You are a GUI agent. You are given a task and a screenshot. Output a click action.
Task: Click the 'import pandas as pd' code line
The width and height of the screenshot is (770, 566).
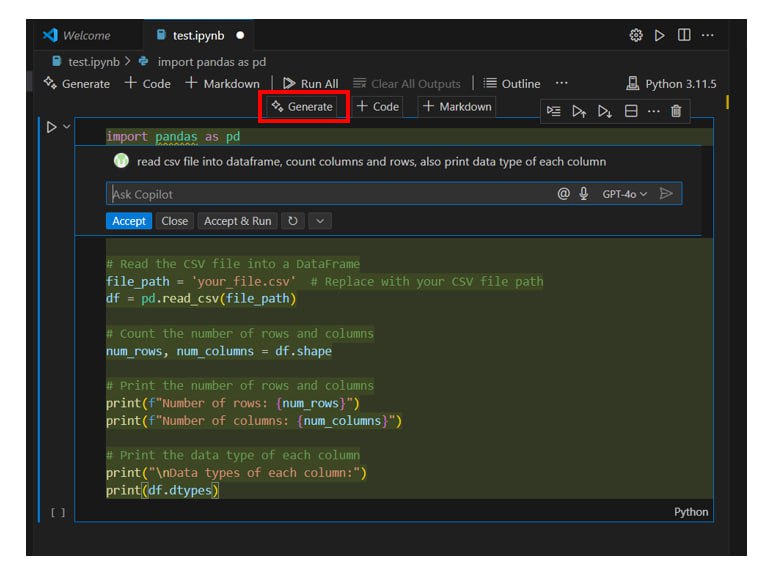pos(173,136)
